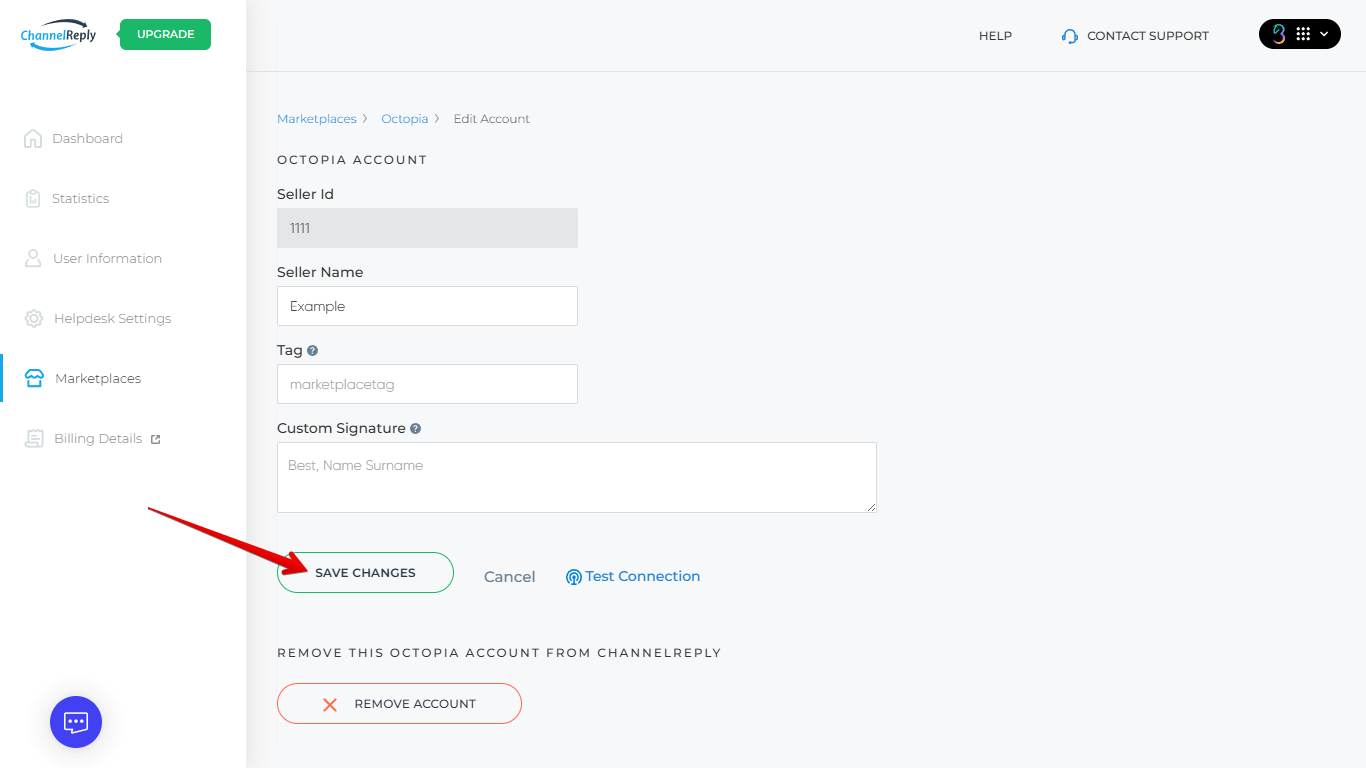Select Marketplaces in the sidebar
This screenshot has width=1366, height=768.
click(x=98, y=378)
